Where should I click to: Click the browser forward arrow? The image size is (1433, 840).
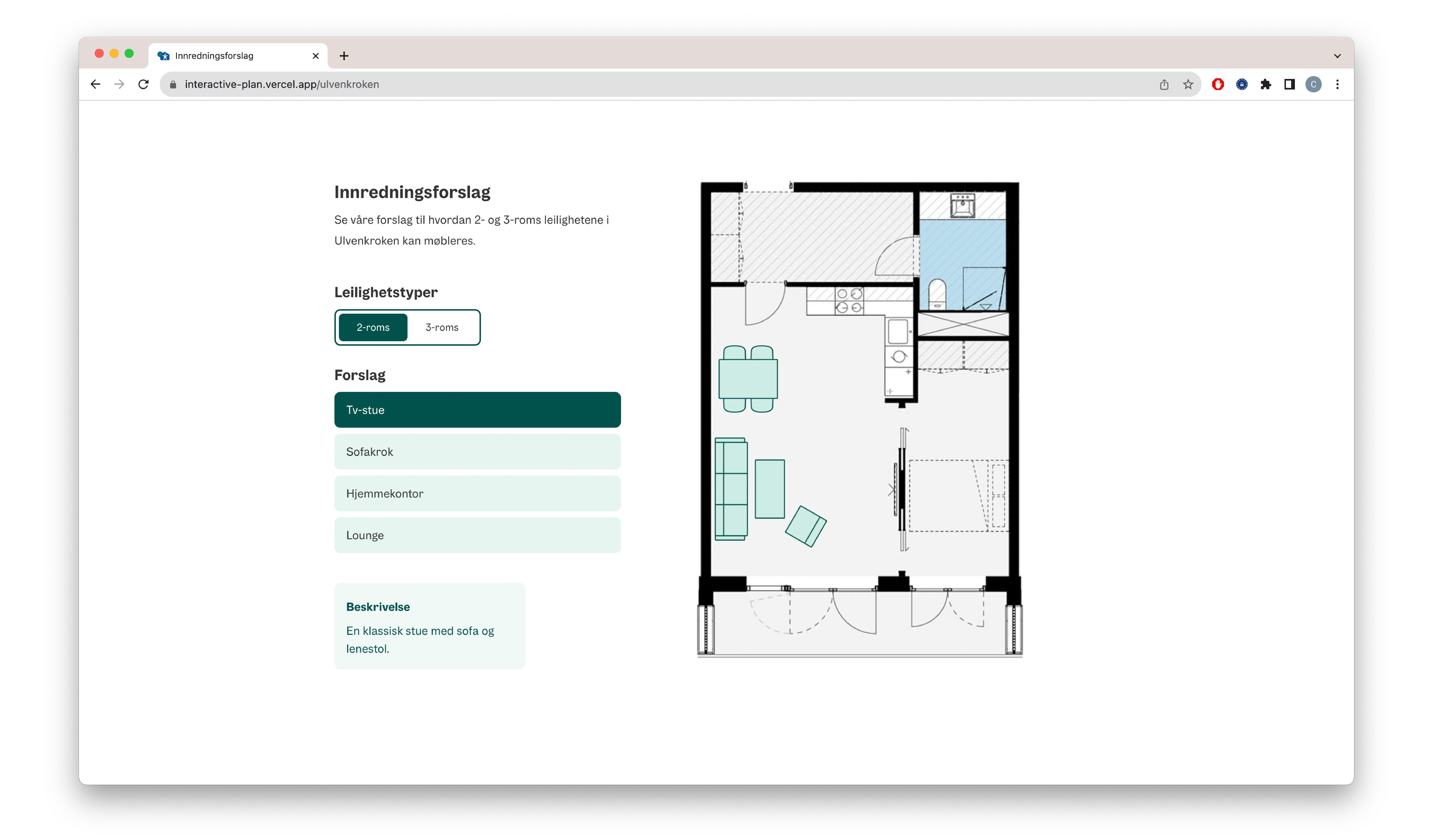click(x=119, y=84)
